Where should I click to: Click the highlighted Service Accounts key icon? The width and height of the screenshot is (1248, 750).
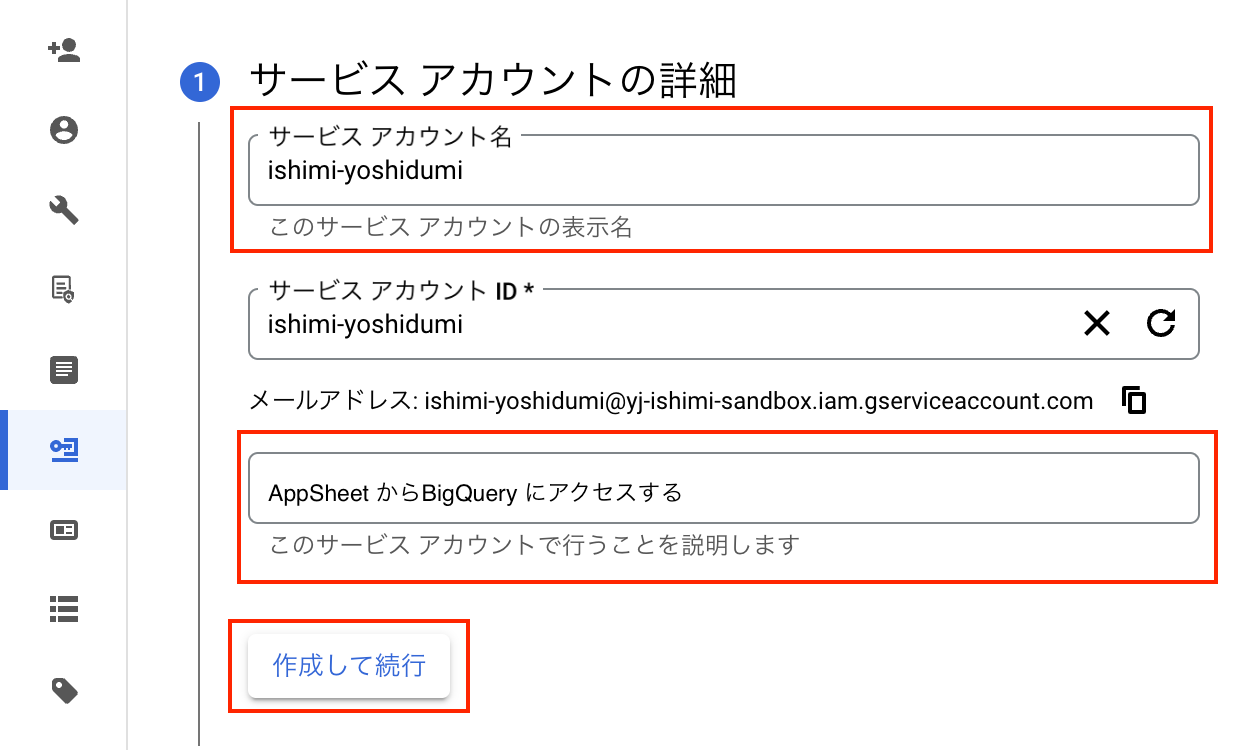pos(64,450)
